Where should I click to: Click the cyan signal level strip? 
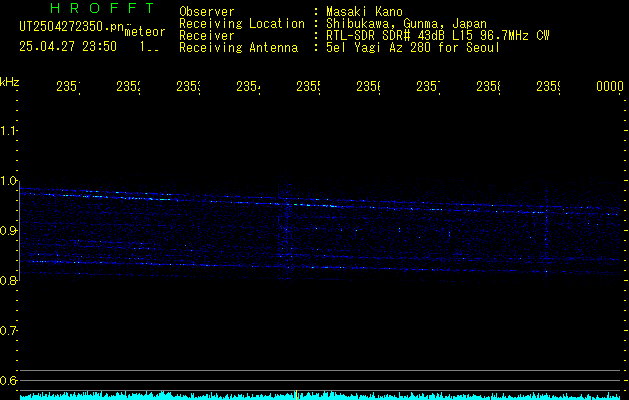[x=320, y=396]
